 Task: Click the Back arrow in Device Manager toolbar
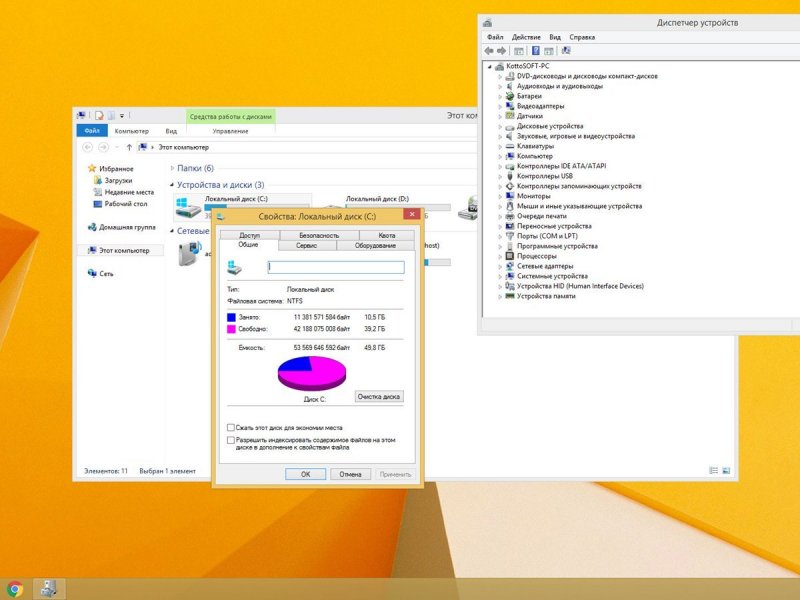(489, 51)
